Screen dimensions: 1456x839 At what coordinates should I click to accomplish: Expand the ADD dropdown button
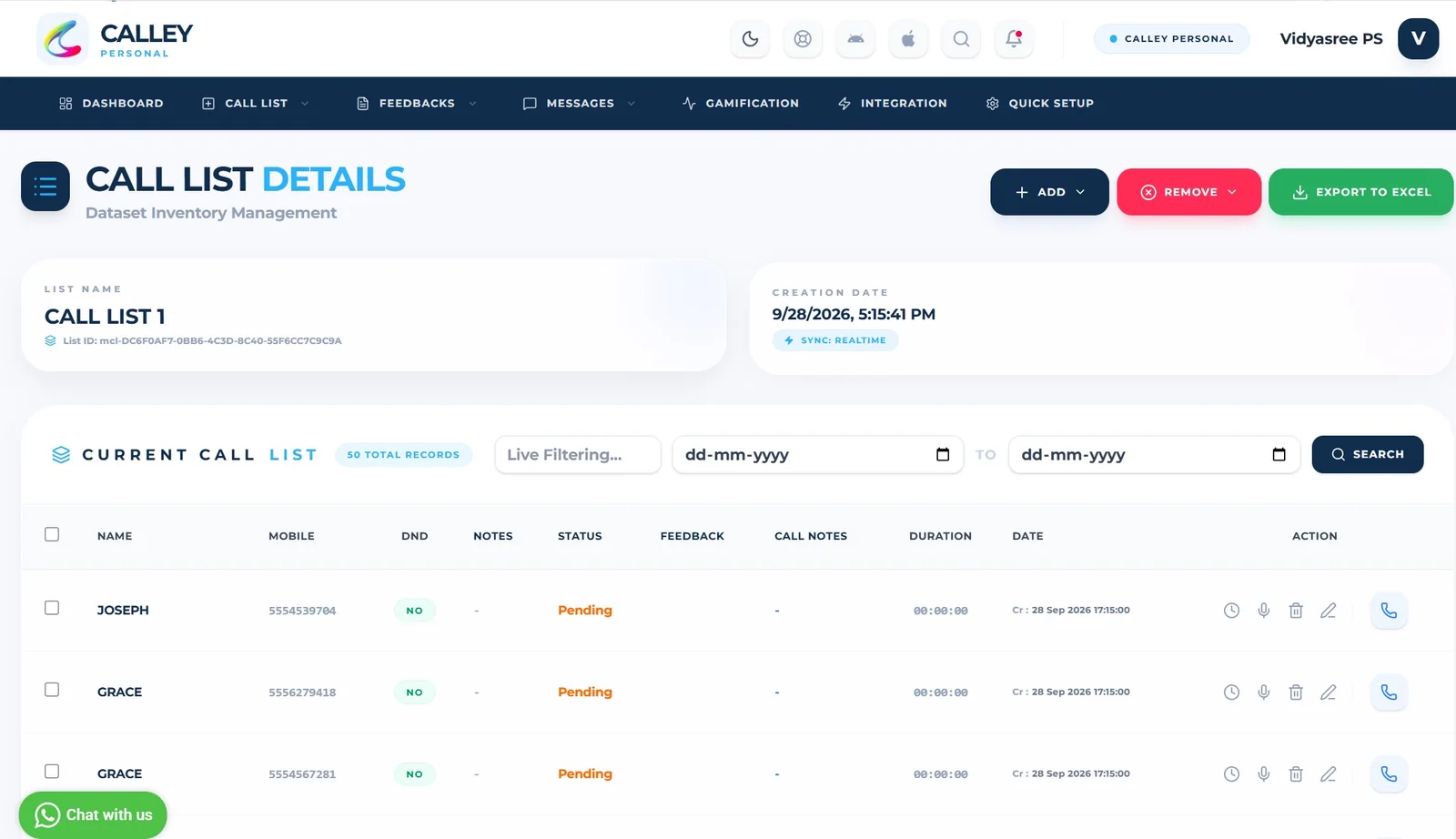point(1049,192)
